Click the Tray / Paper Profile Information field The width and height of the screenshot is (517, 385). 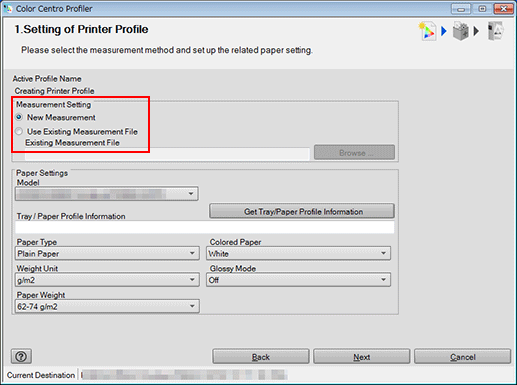click(205, 227)
